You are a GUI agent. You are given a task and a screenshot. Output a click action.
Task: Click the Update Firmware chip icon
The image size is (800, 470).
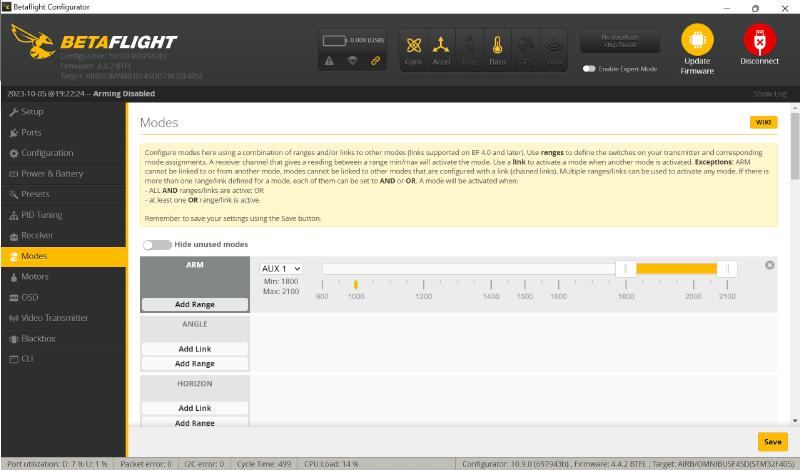click(x=697, y=39)
